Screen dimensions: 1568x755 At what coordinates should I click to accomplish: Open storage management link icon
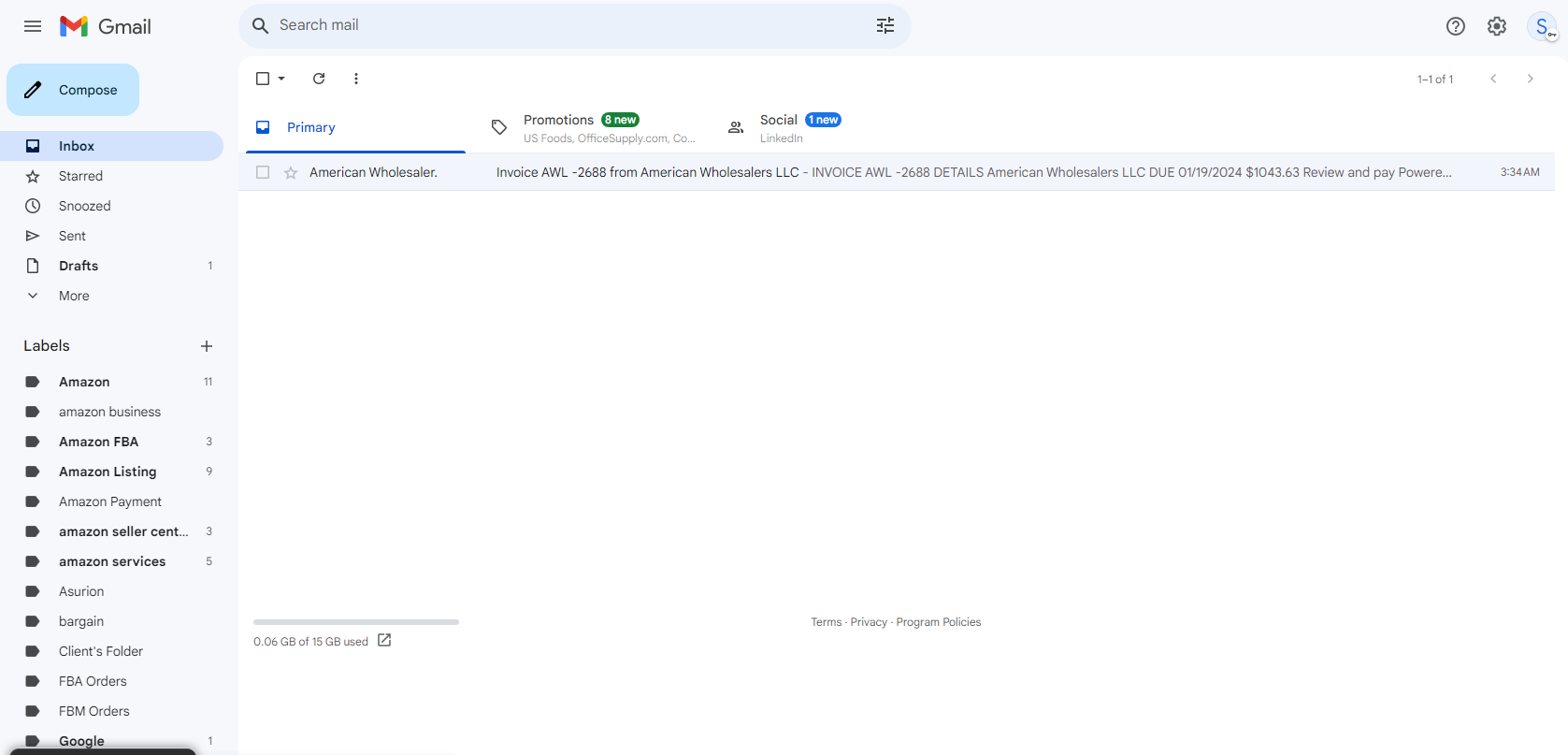384,641
